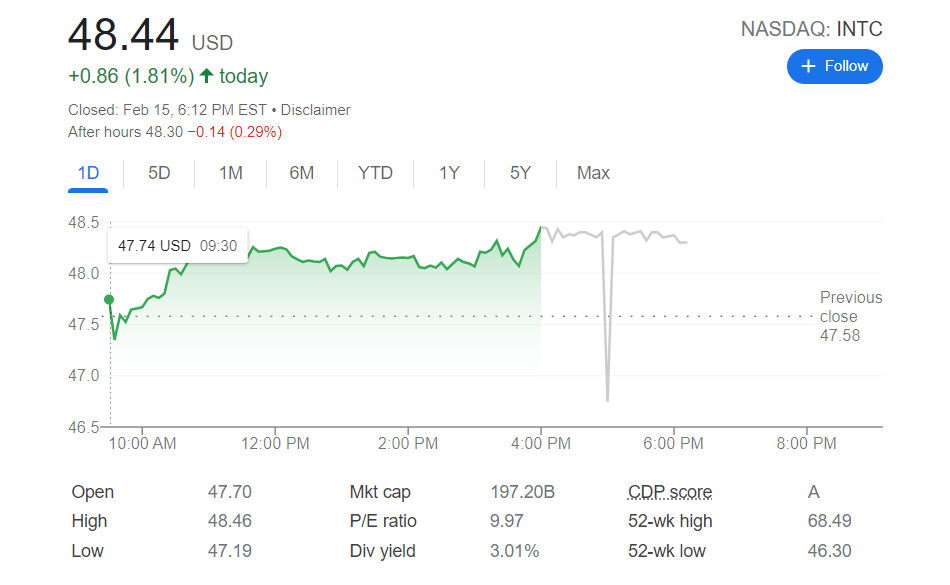Click the 4:00 PM axis label
This screenshot has height=585, width=950.
pyautogui.click(x=541, y=443)
